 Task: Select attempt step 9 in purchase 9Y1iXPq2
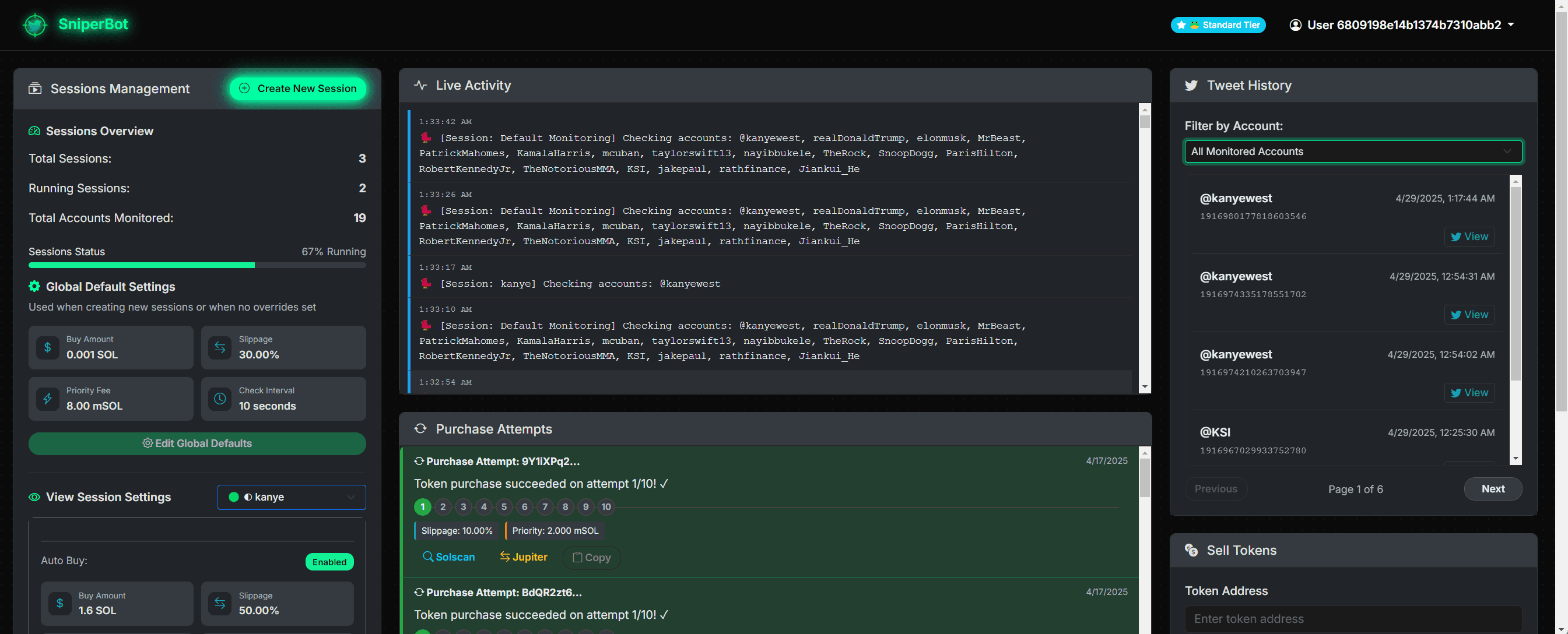point(585,508)
